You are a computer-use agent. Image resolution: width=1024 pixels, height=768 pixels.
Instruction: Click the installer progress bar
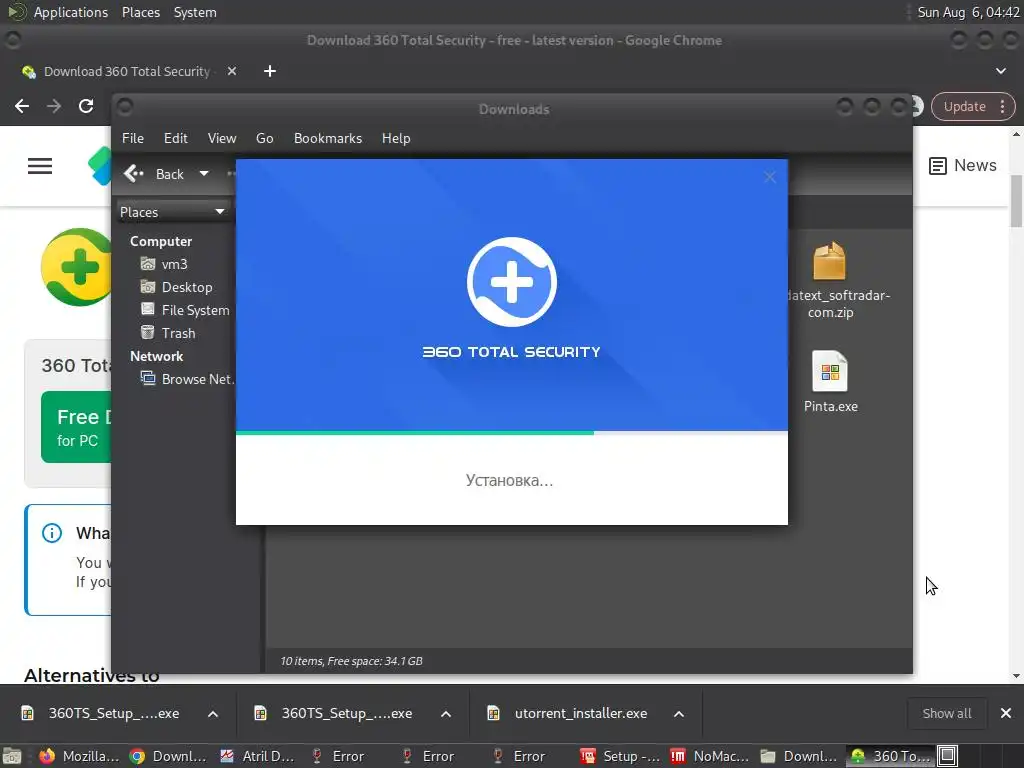tap(512, 432)
